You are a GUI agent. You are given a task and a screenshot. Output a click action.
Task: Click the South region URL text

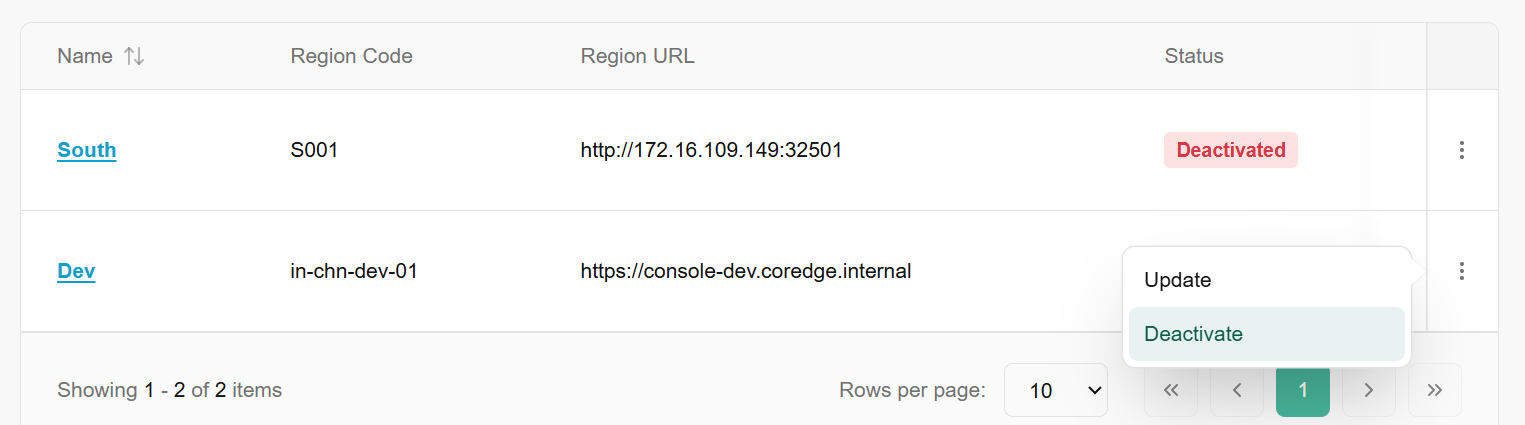tap(711, 150)
